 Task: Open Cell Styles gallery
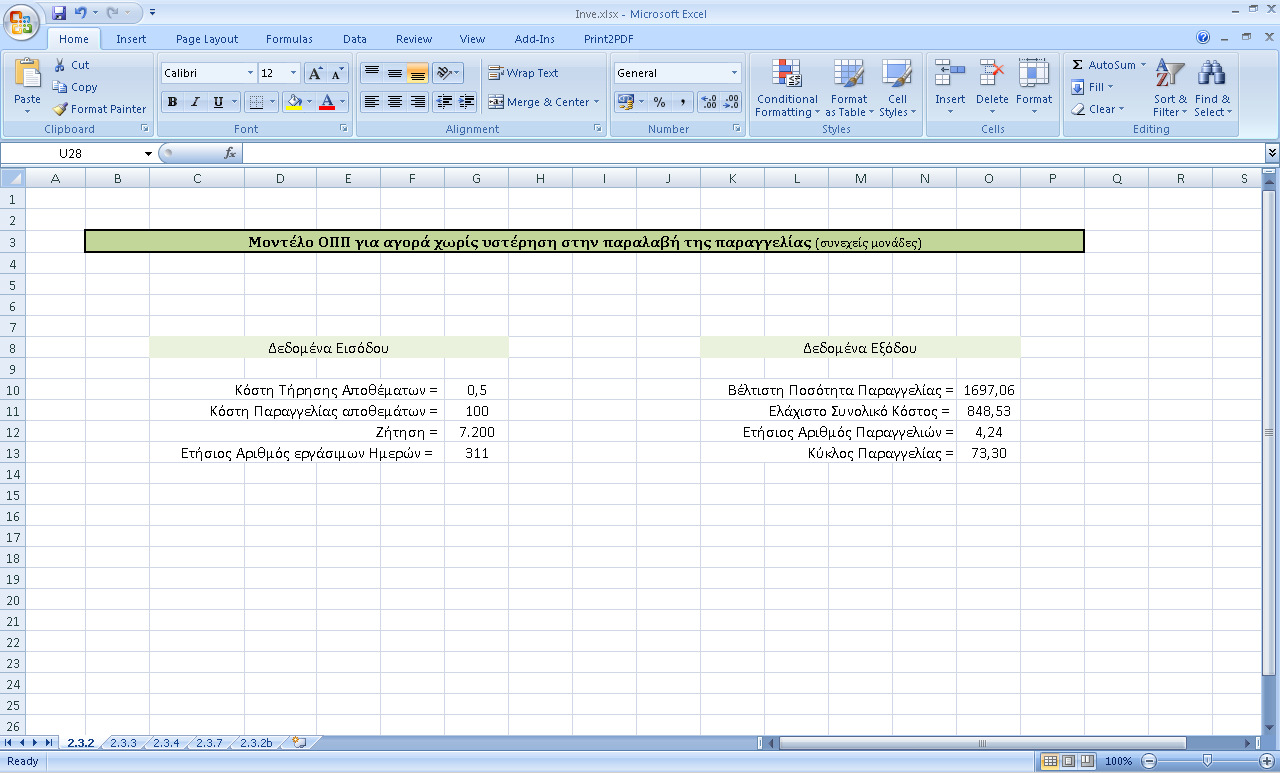(897, 88)
